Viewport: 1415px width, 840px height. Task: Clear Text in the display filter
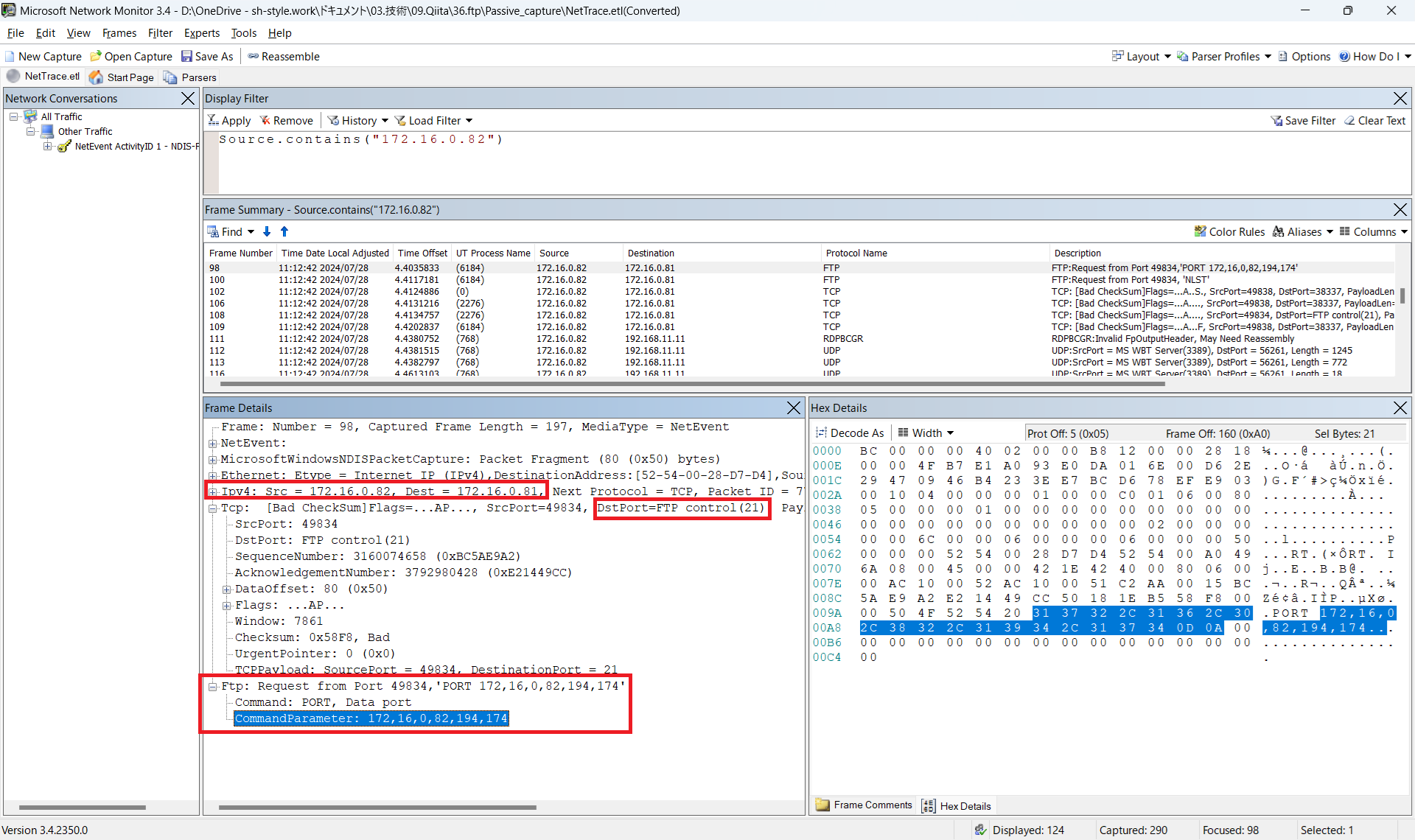point(1375,121)
